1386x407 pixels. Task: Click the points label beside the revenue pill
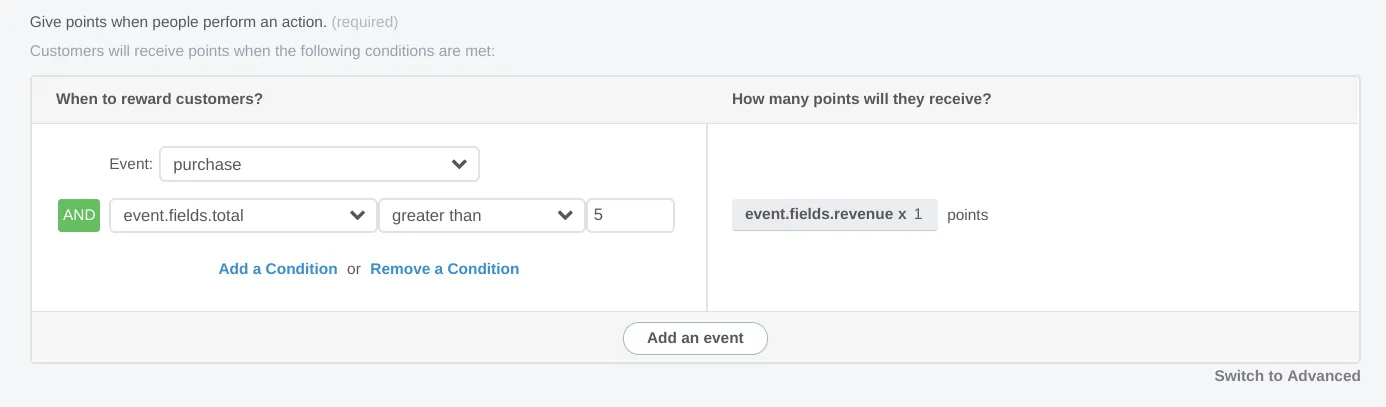click(x=968, y=215)
